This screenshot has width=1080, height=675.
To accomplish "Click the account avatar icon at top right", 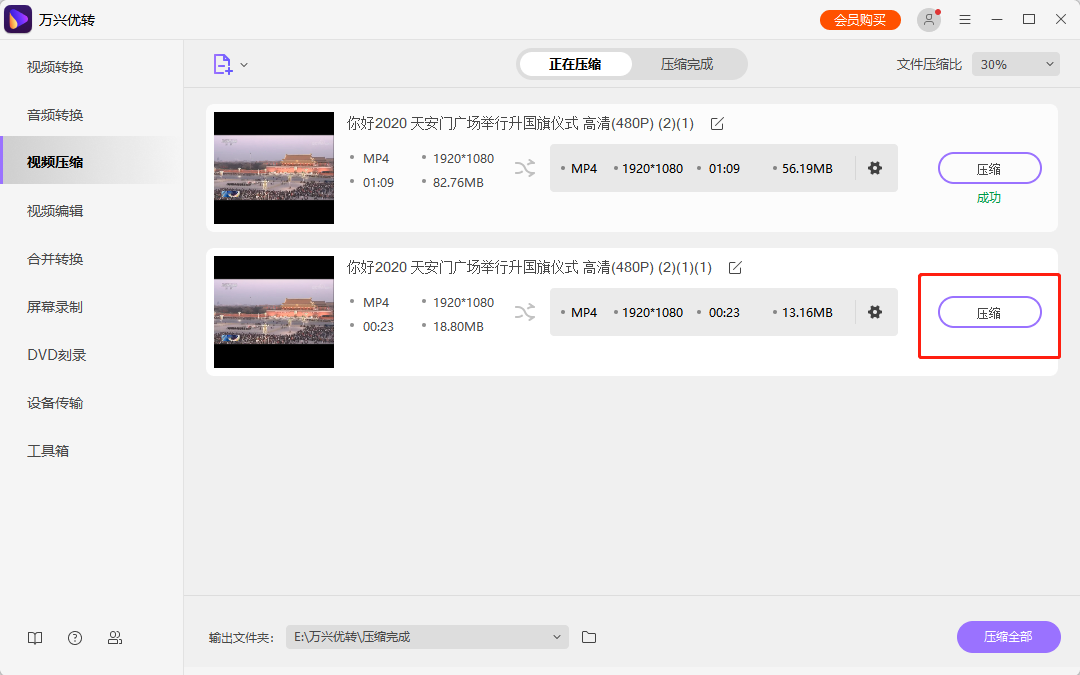I will tap(928, 19).
